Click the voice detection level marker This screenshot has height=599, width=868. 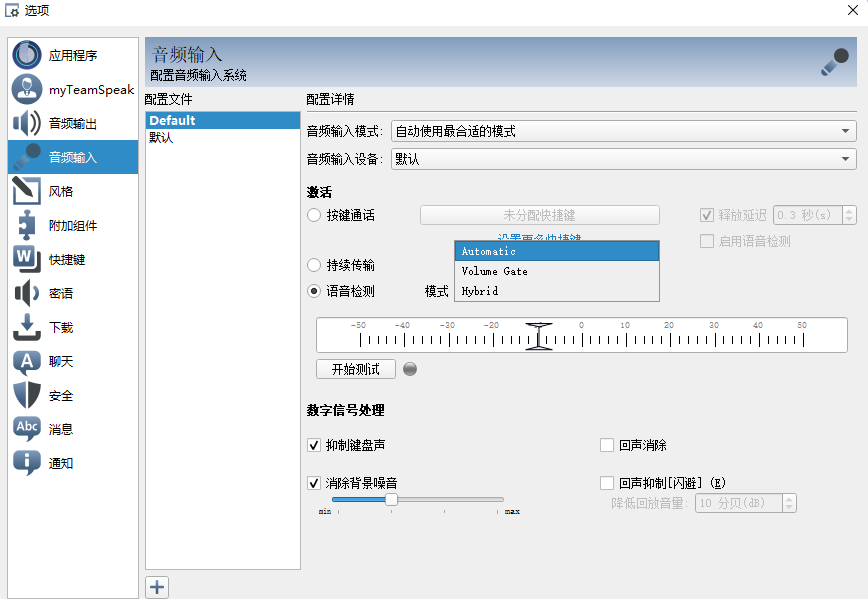pos(539,336)
